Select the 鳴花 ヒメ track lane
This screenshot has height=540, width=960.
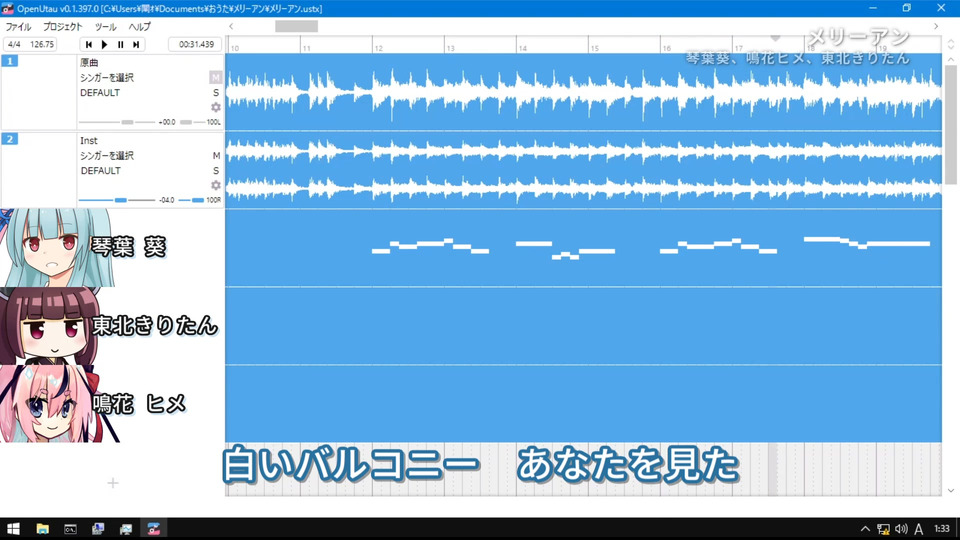pos(583,404)
